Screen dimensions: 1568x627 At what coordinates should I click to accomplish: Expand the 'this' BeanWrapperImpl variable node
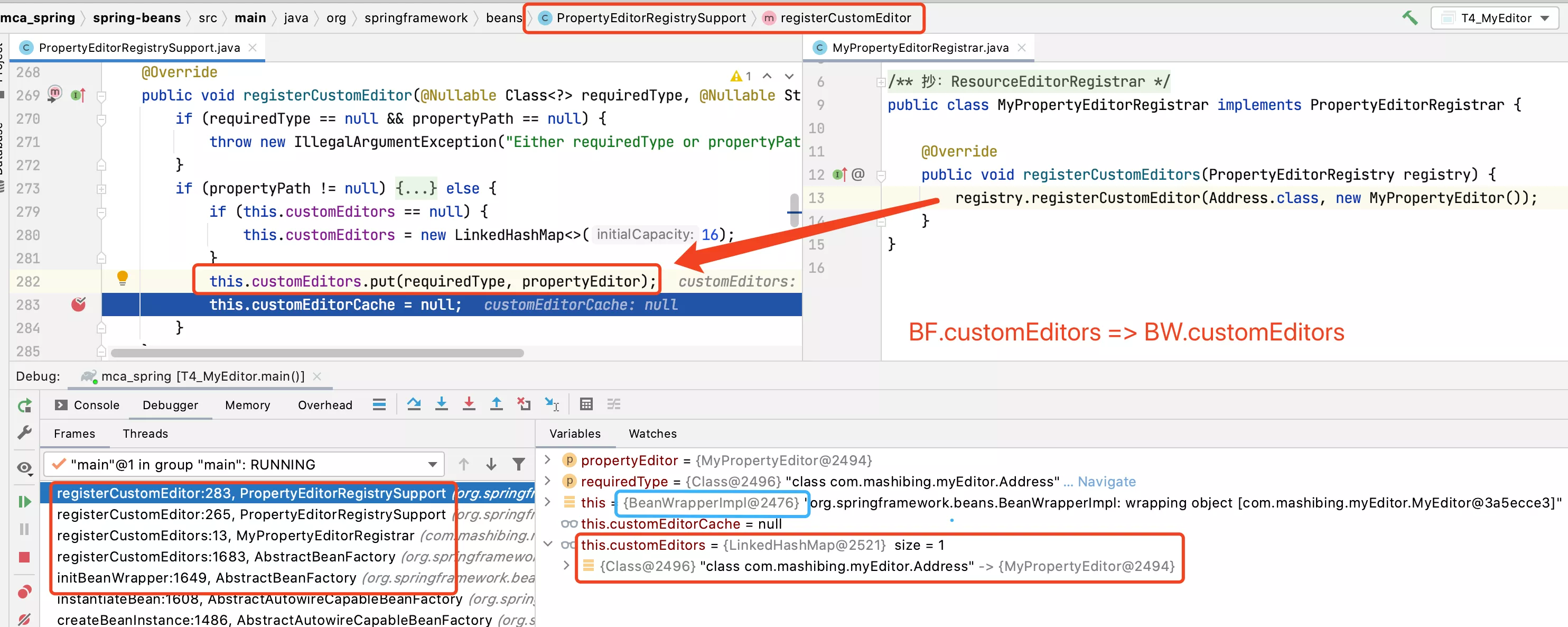[547, 502]
